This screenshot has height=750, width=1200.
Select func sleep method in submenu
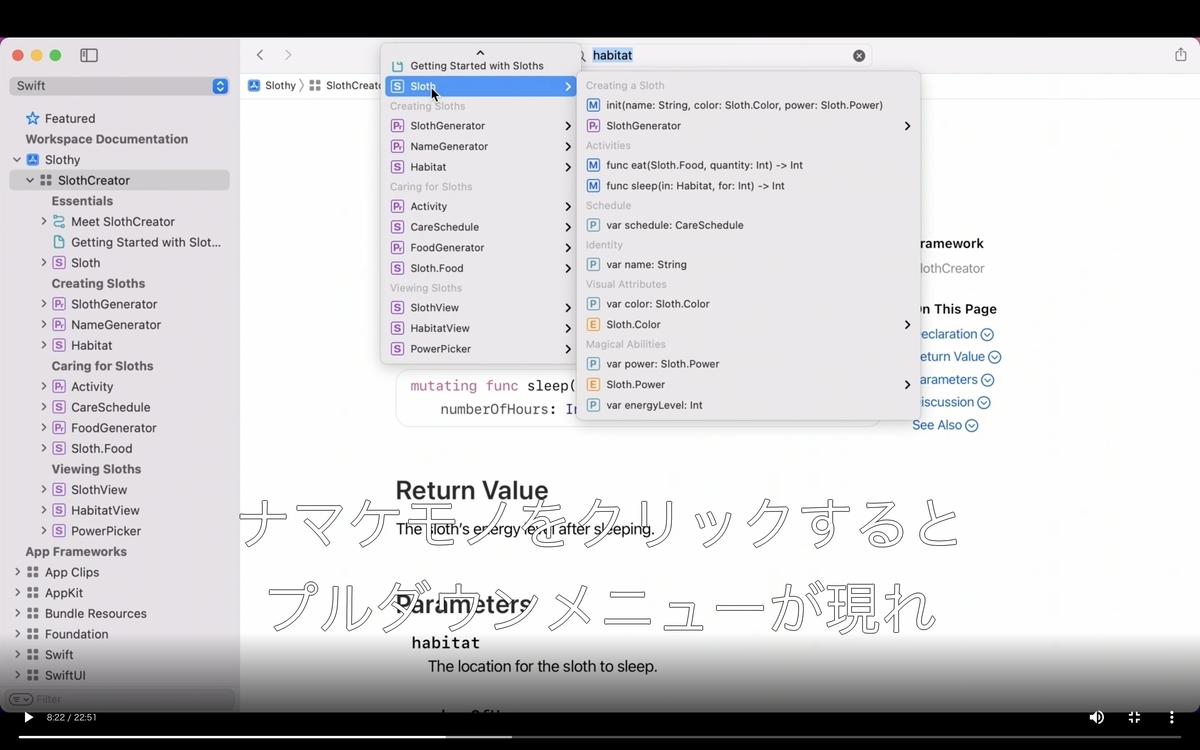748,186
